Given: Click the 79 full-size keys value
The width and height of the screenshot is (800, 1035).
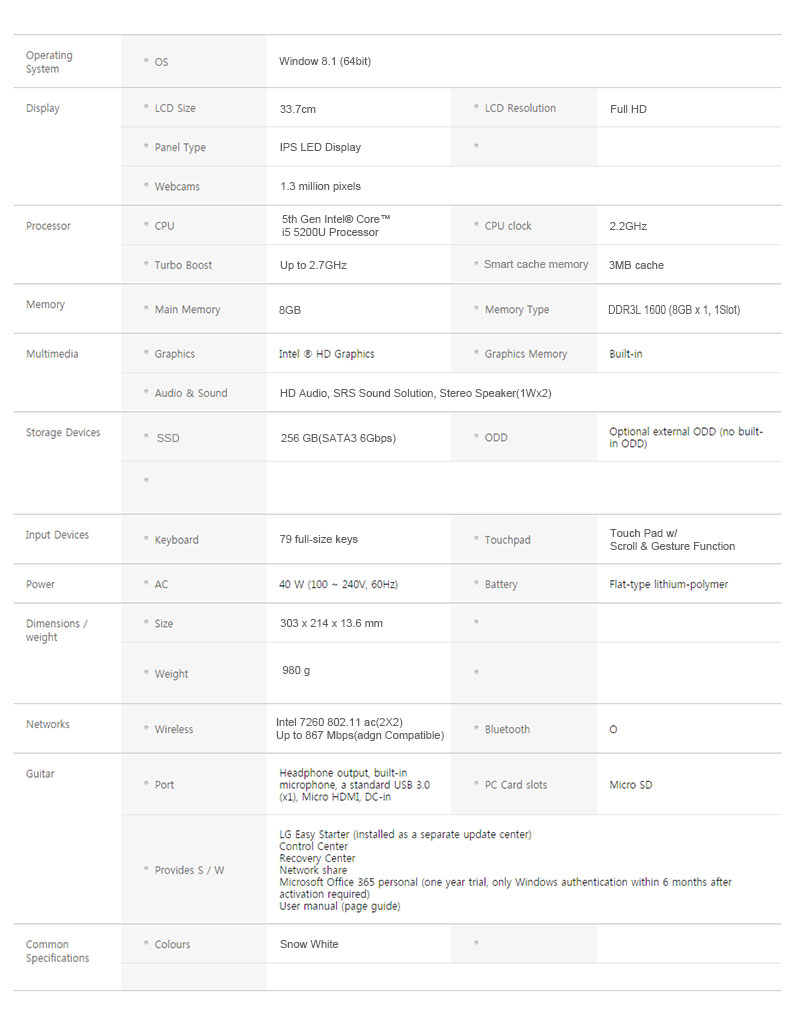Looking at the screenshot, I should 318,539.
